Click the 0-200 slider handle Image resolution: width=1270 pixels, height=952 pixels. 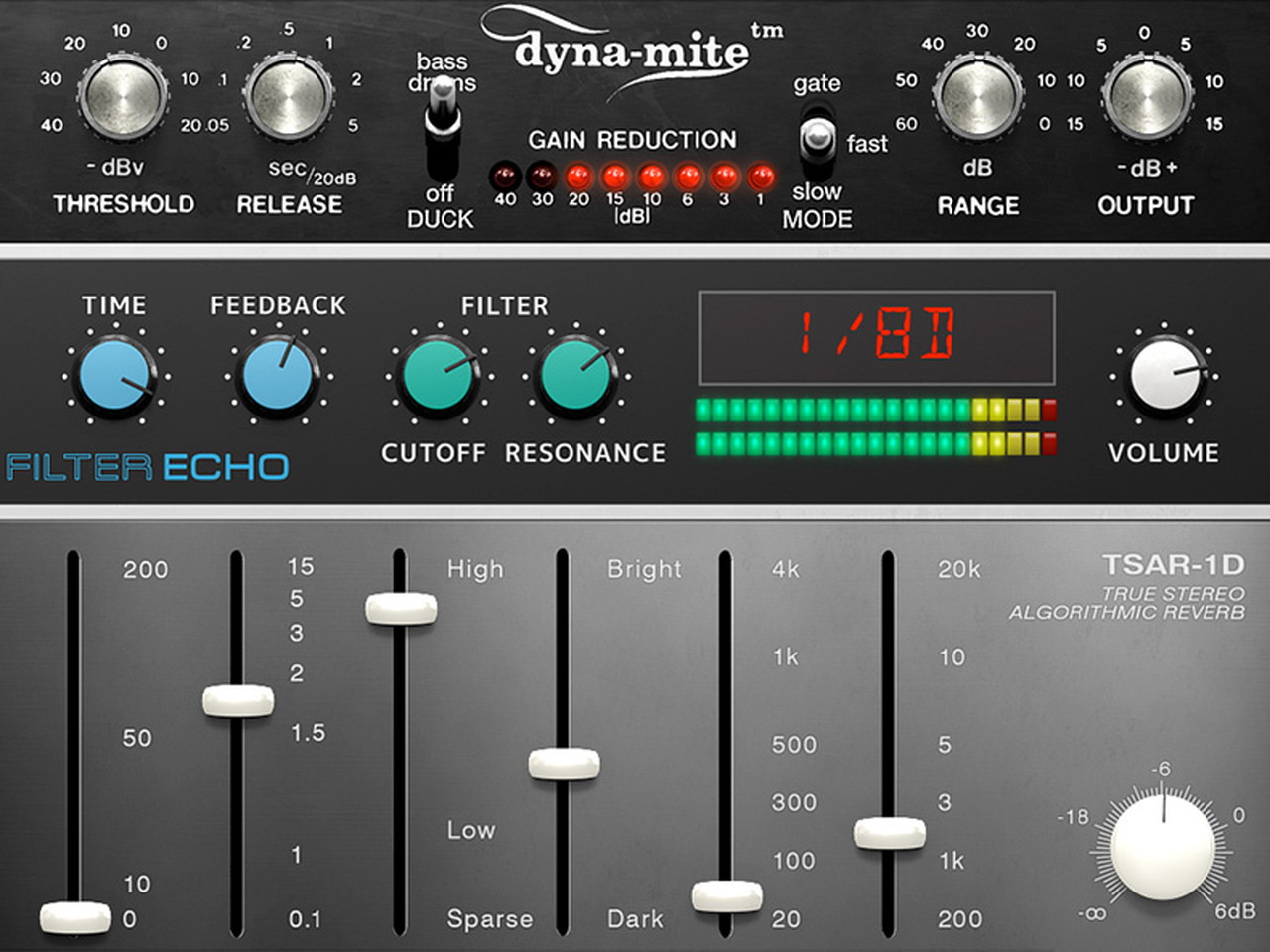click(x=75, y=916)
